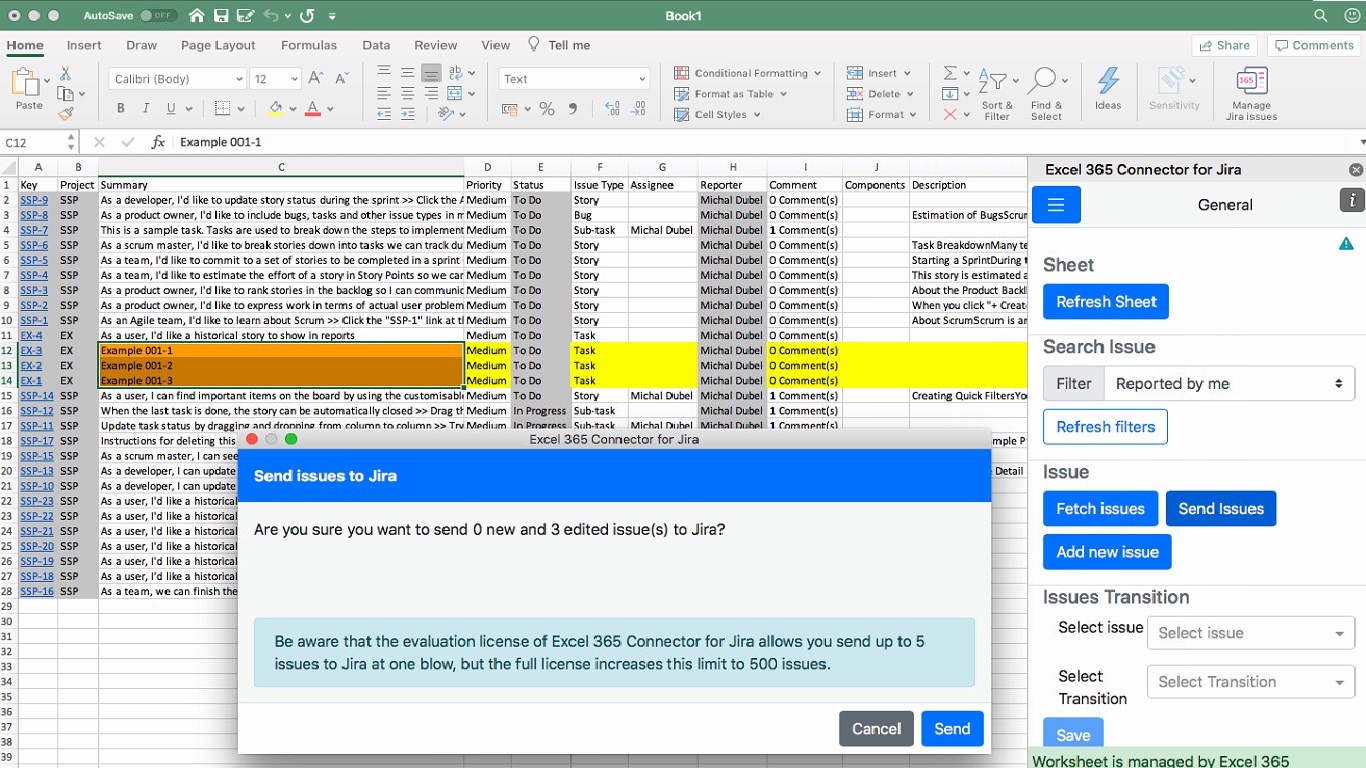Click the Undo arrow
Viewport: 1366px width, 768px height.
pos(271,16)
